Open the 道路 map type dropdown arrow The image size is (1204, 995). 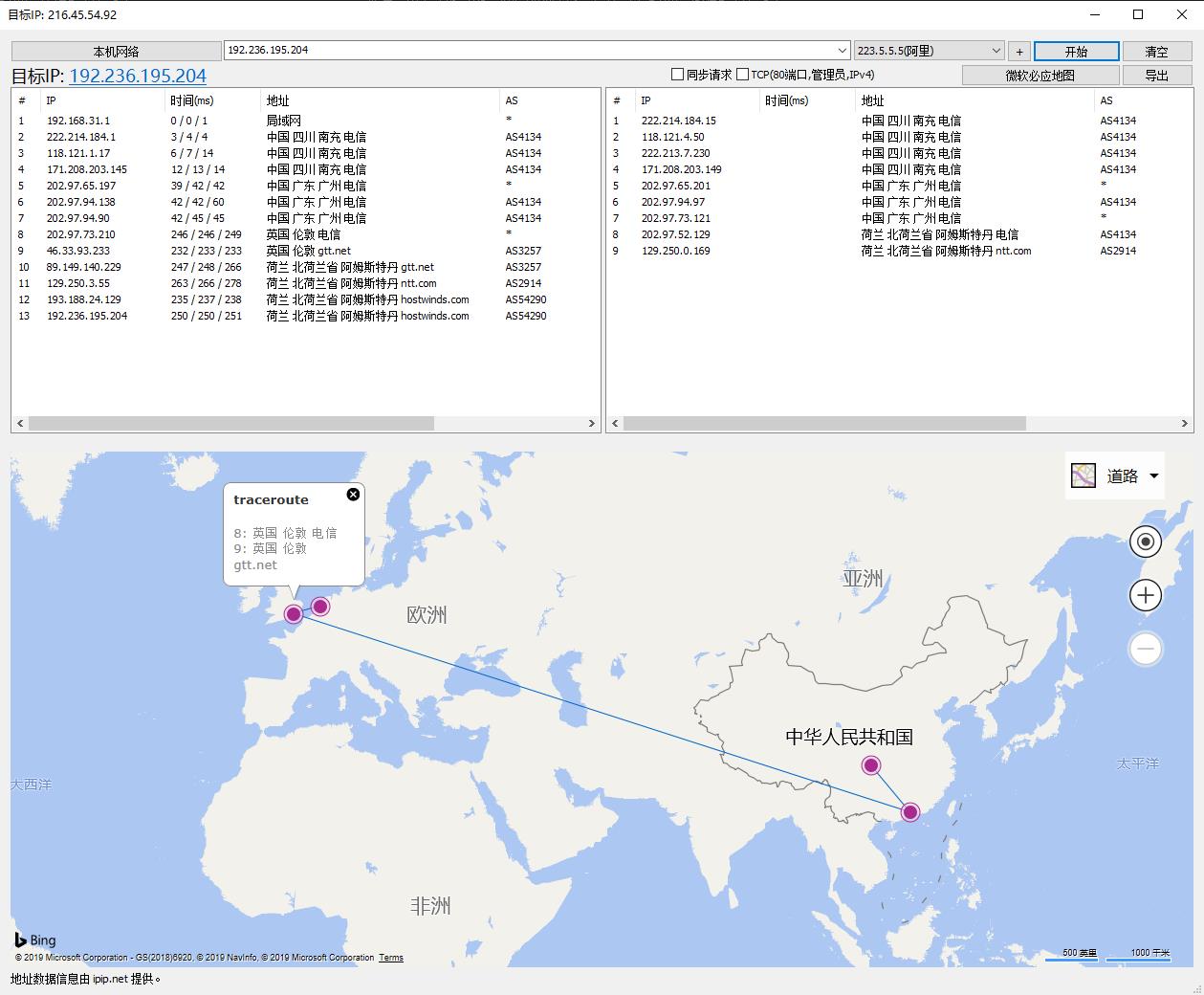coord(1153,475)
